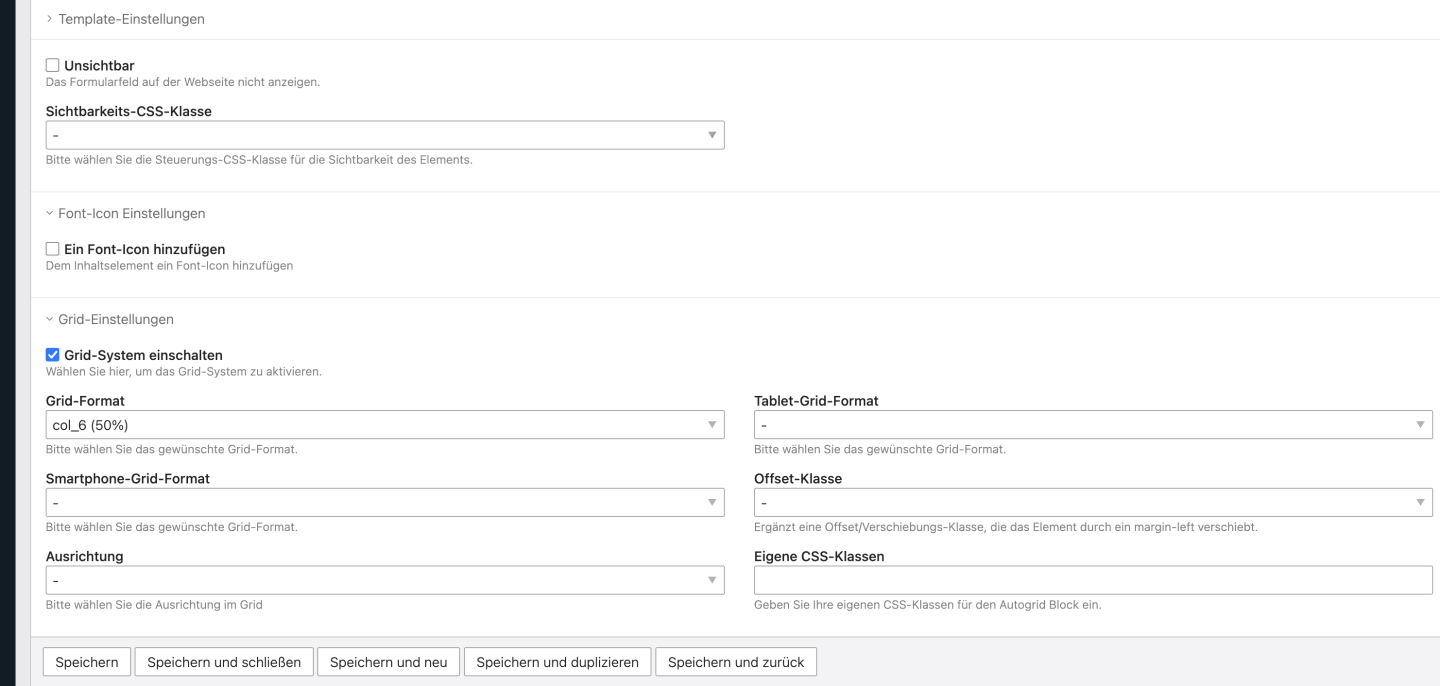This screenshot has width=1440, height=686.
Task: Open the Smartphone-Grid-Format dropdown
Action: pyautogui.click(x=385, y=502)
